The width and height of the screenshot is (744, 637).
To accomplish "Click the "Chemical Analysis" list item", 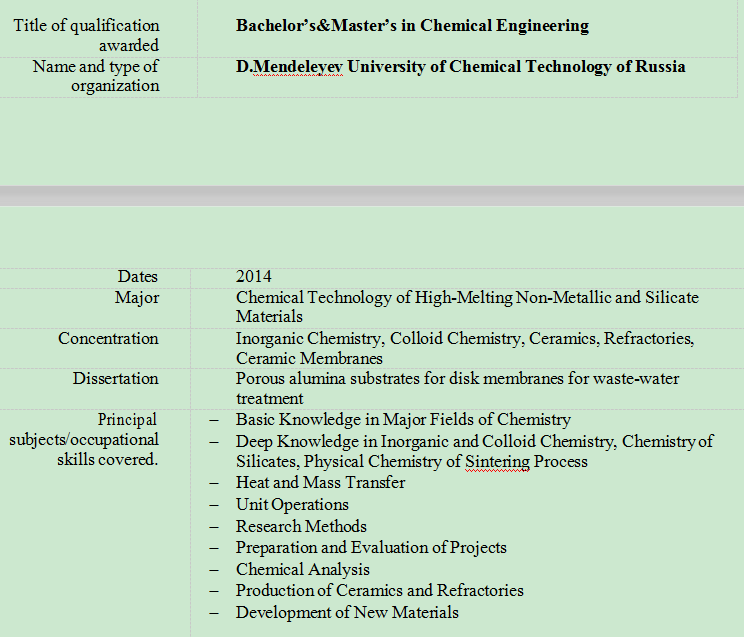I will pyautogui.click(x=302, y=569).
